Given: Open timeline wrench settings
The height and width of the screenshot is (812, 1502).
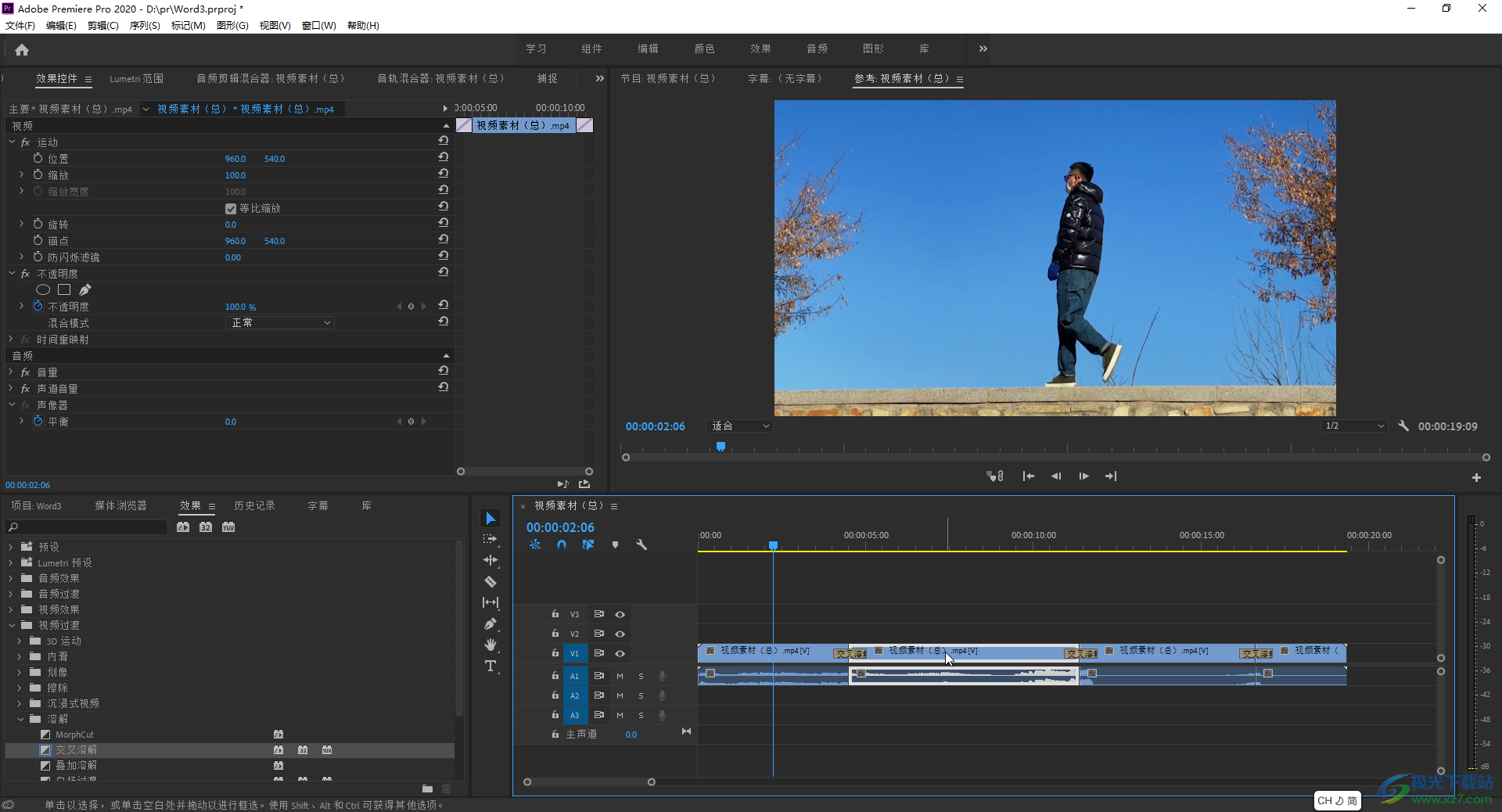Looking at the screenshot, I should point(641,544).
